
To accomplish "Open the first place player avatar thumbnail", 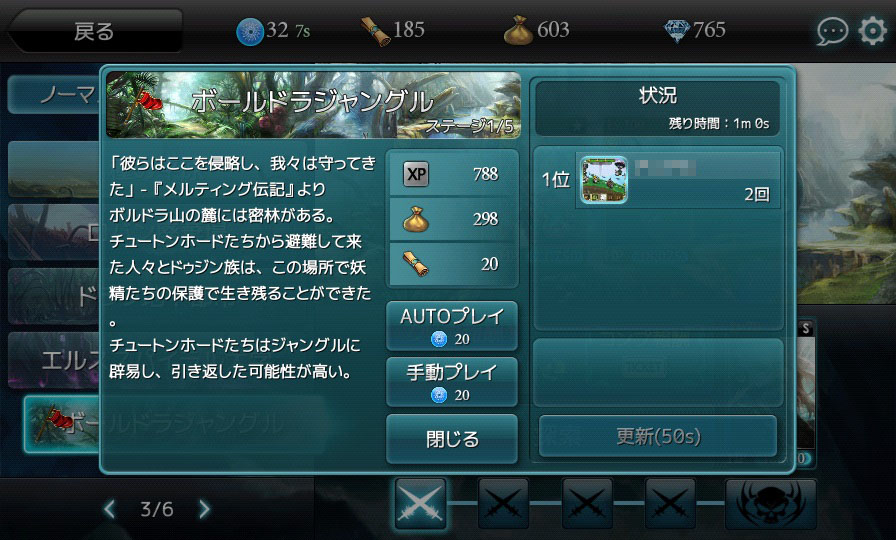I will click(x=604, y=180).
